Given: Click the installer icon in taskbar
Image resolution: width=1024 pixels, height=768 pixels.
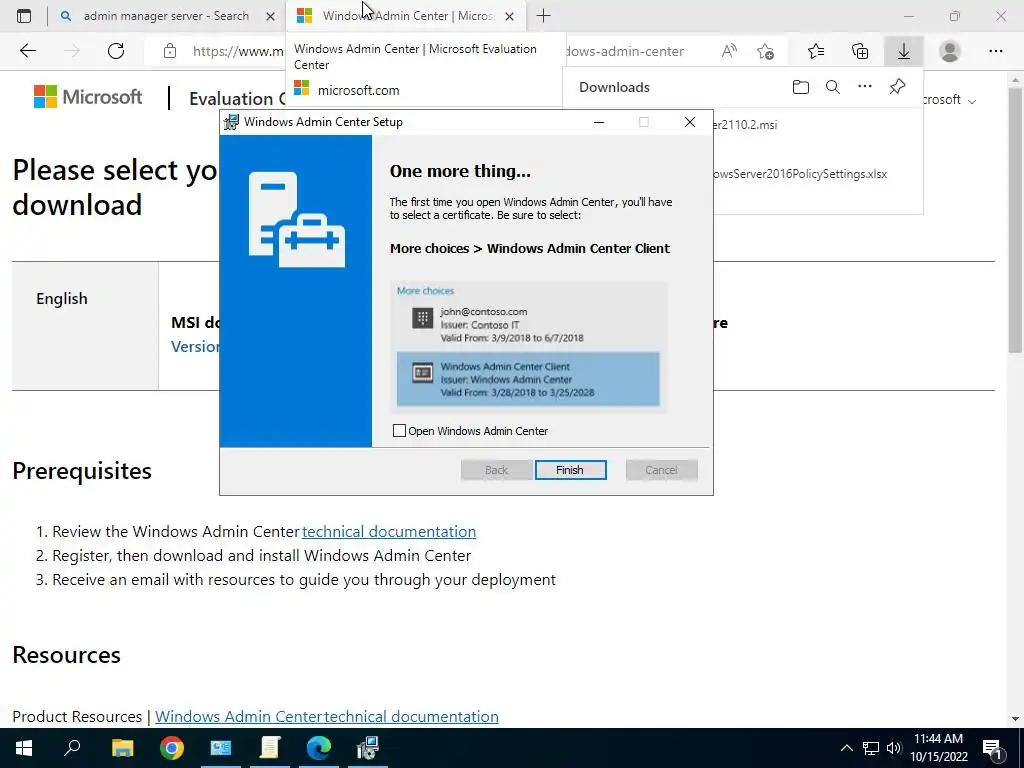Looking at the screenshot, I should click(x=368, y=748).
